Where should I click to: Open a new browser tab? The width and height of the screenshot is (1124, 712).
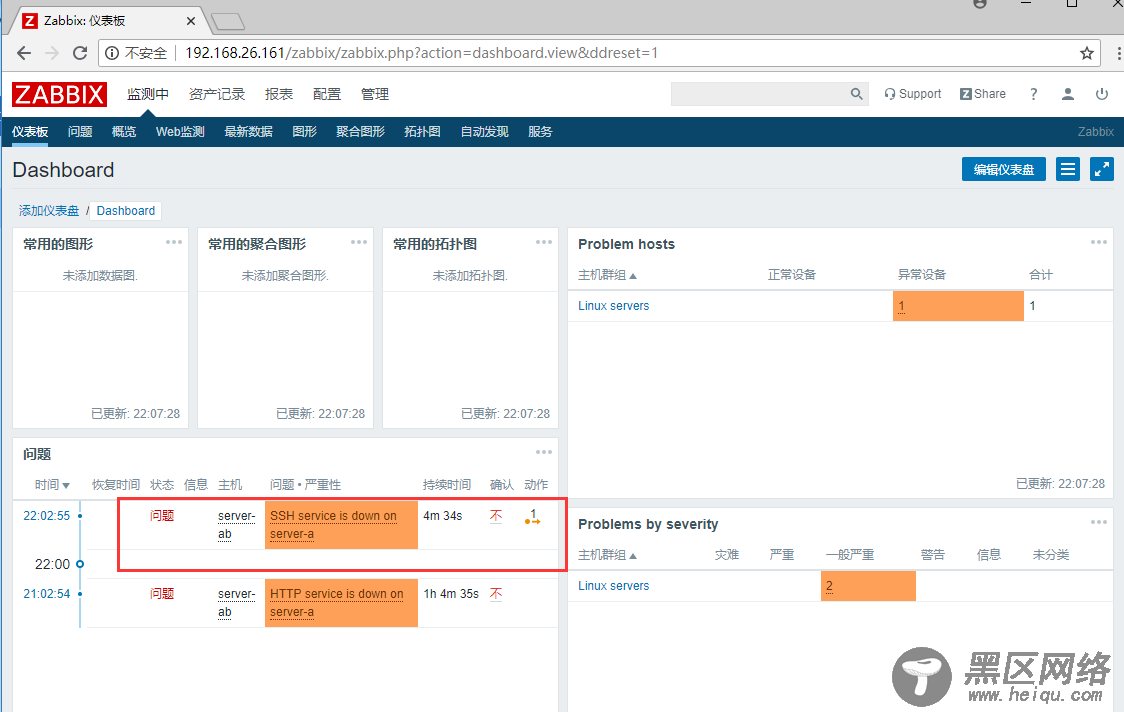tap(229, 22)
